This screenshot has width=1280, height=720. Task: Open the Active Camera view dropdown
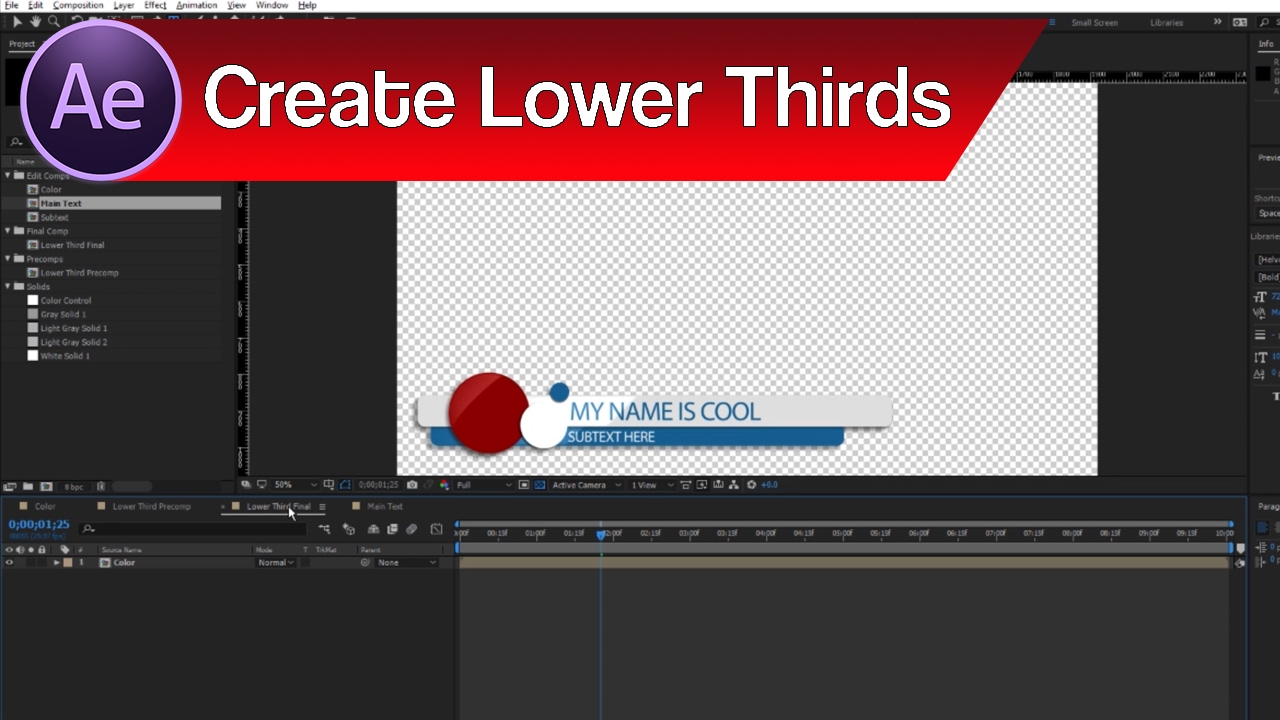(586, 485)
